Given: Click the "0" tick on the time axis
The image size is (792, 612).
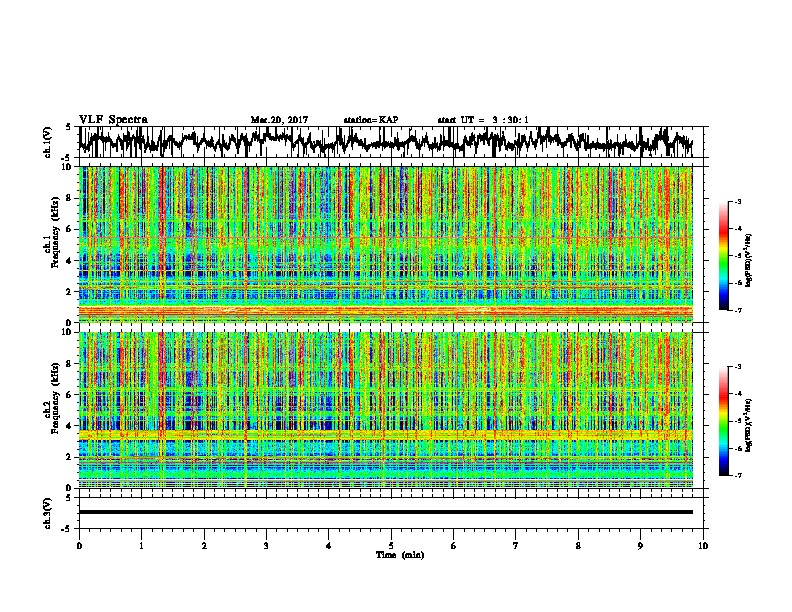Looking at the screenshot, I should tap(79, 546).
